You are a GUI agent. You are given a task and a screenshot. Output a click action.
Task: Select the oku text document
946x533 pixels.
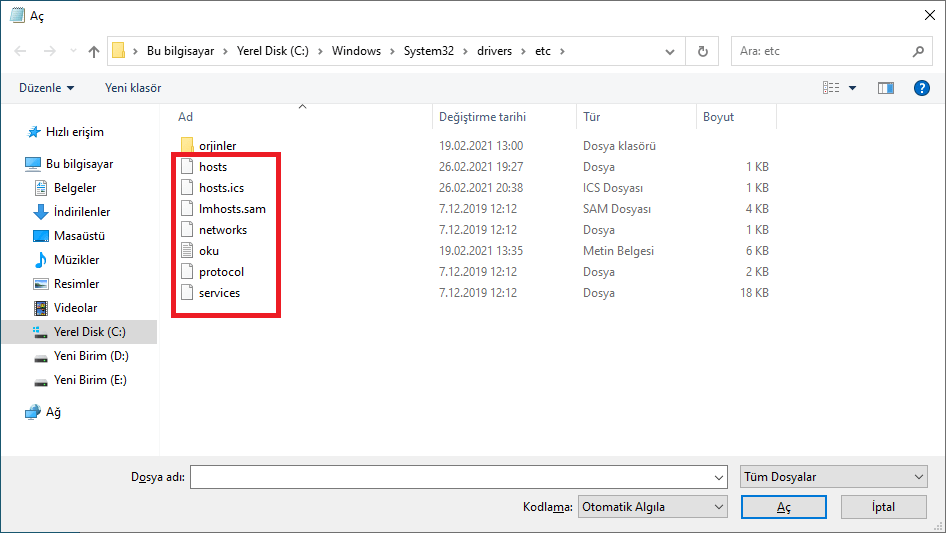(x=209, y=251)
